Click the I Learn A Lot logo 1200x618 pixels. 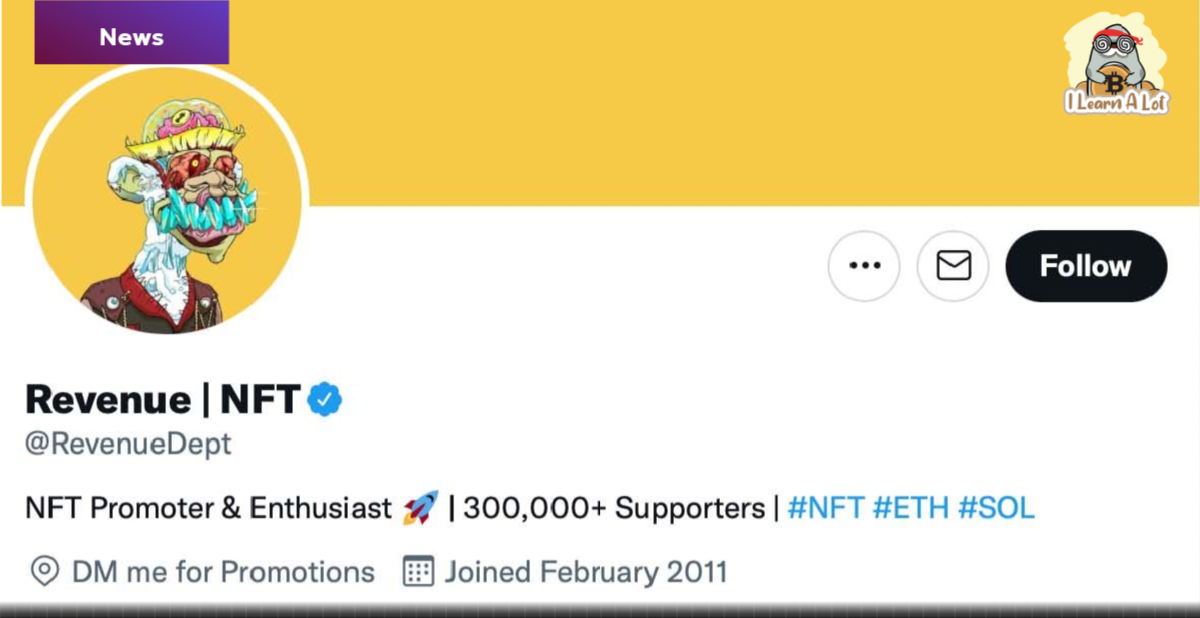[x=1115, y=64]
